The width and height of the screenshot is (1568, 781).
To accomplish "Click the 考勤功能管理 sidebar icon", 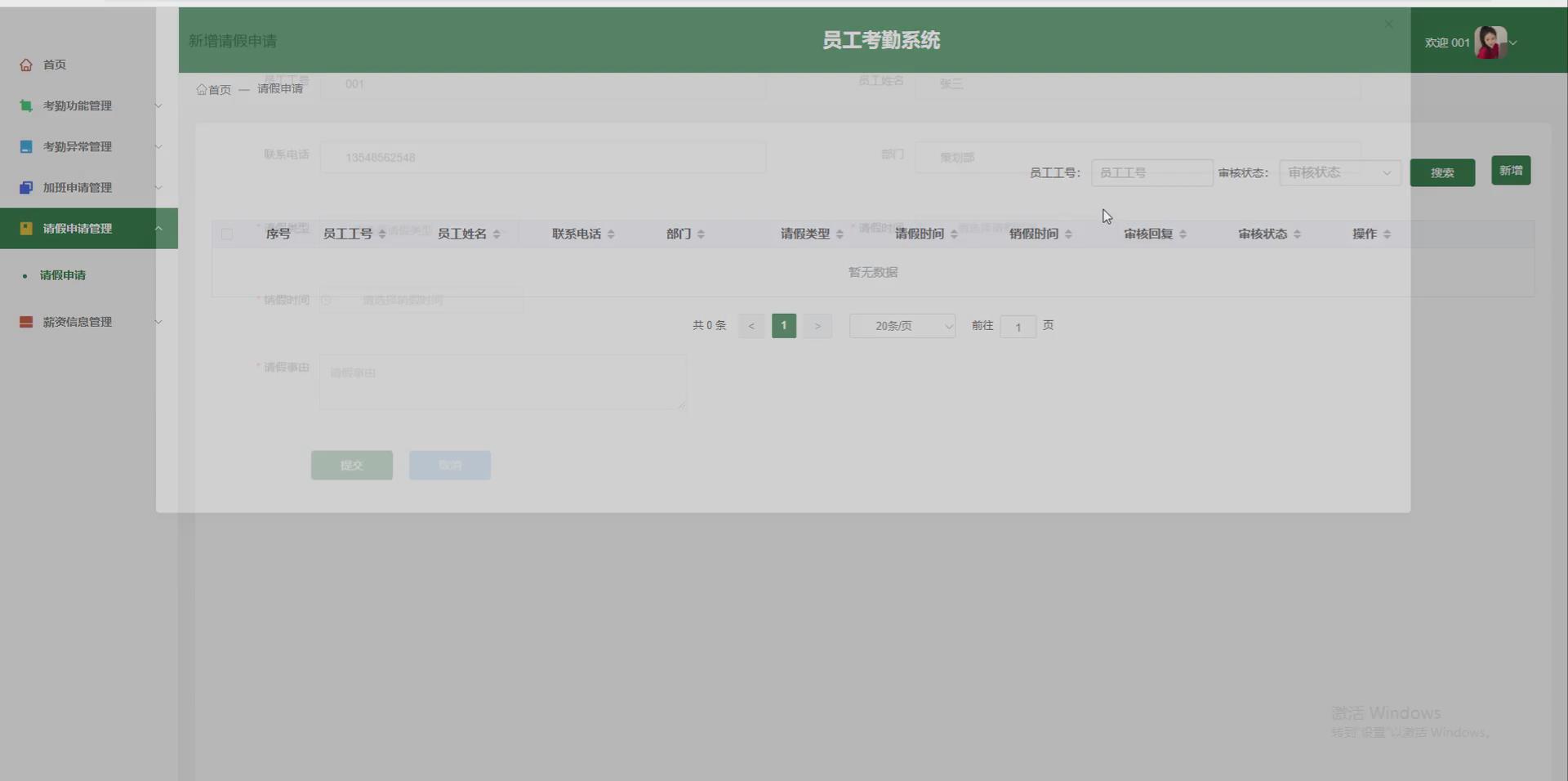I will coord(26,105).
